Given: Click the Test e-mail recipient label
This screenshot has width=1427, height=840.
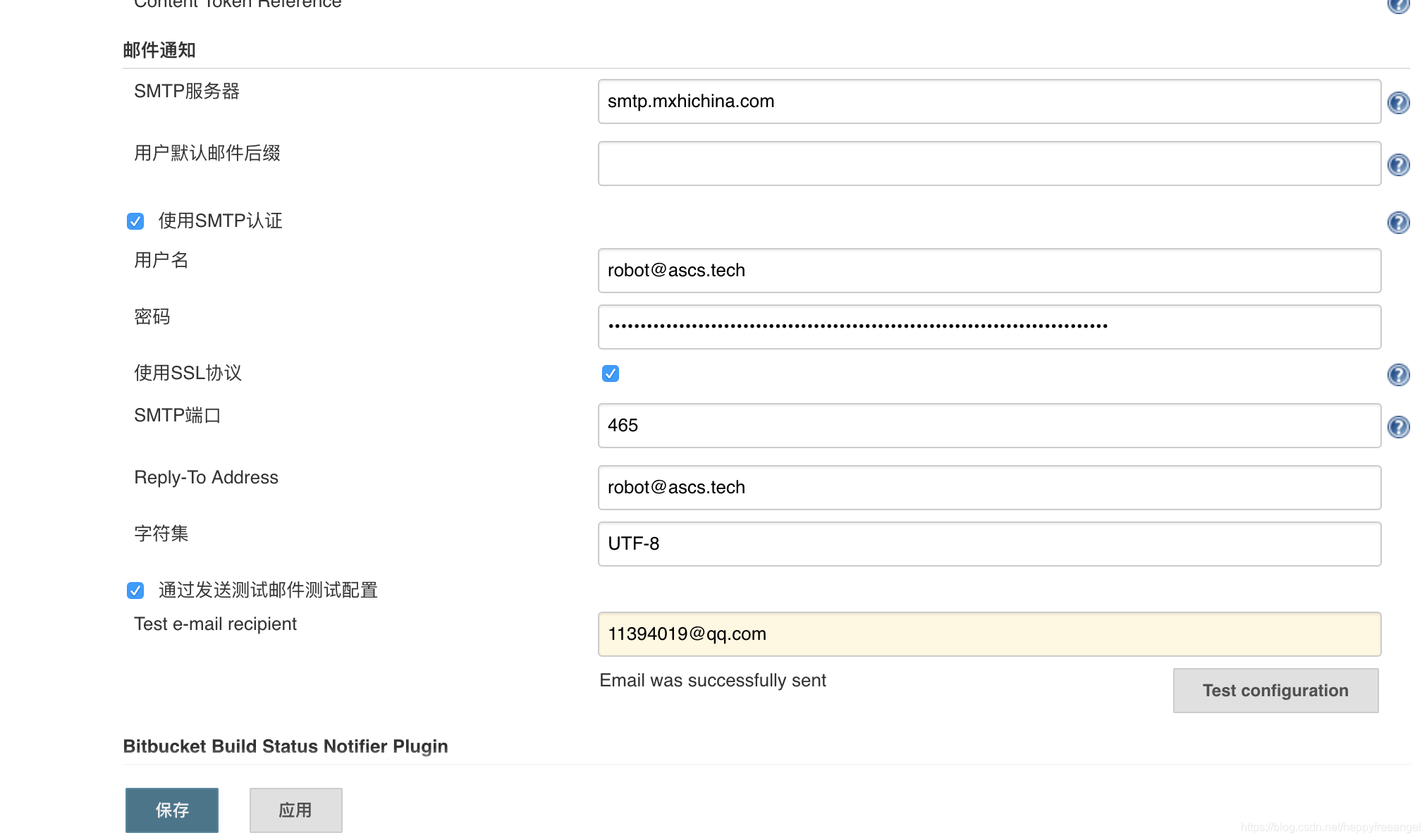Looking at the screenshot, I should click(x=215, y=624).
